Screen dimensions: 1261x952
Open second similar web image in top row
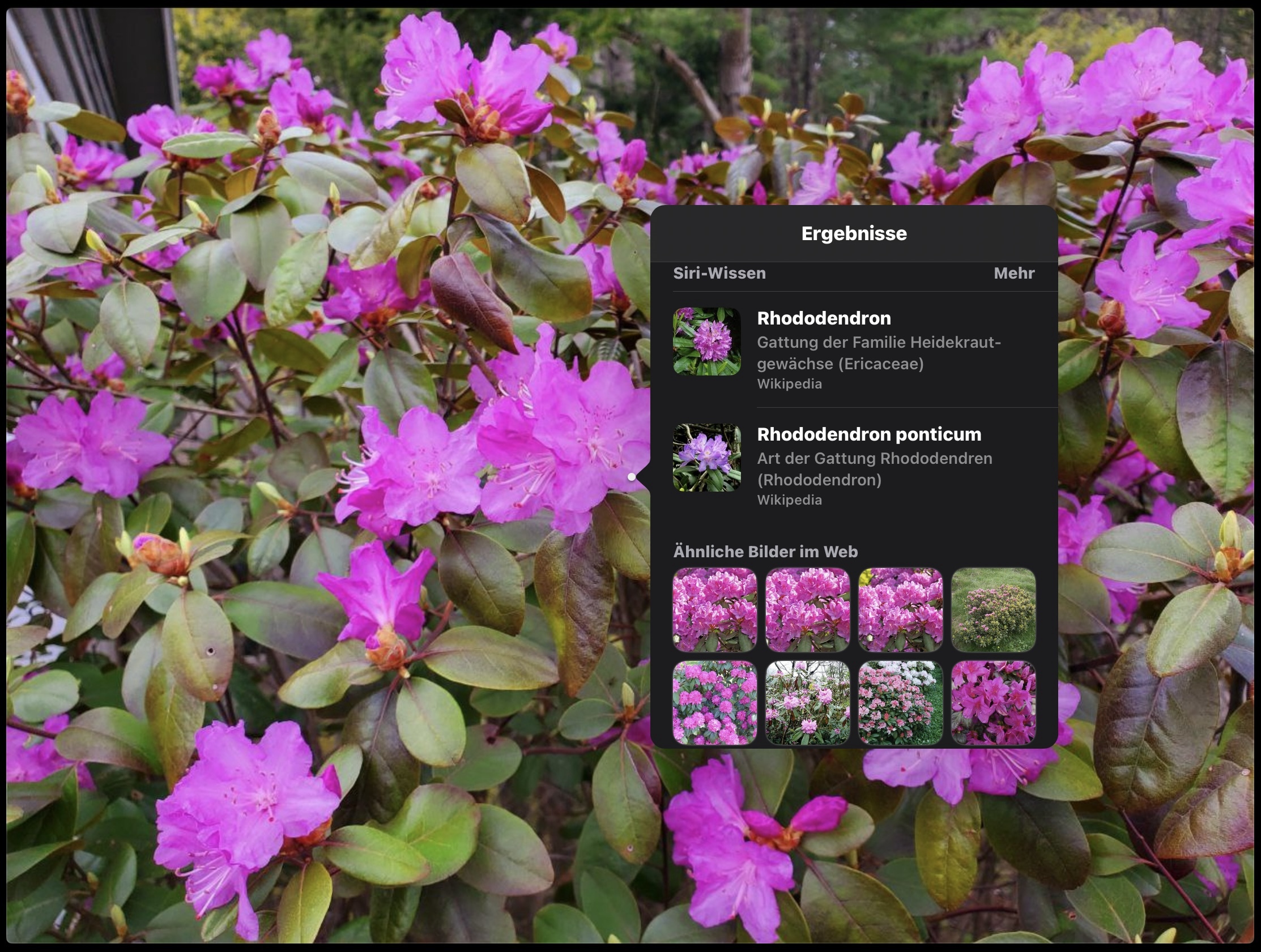coord(807,610)
